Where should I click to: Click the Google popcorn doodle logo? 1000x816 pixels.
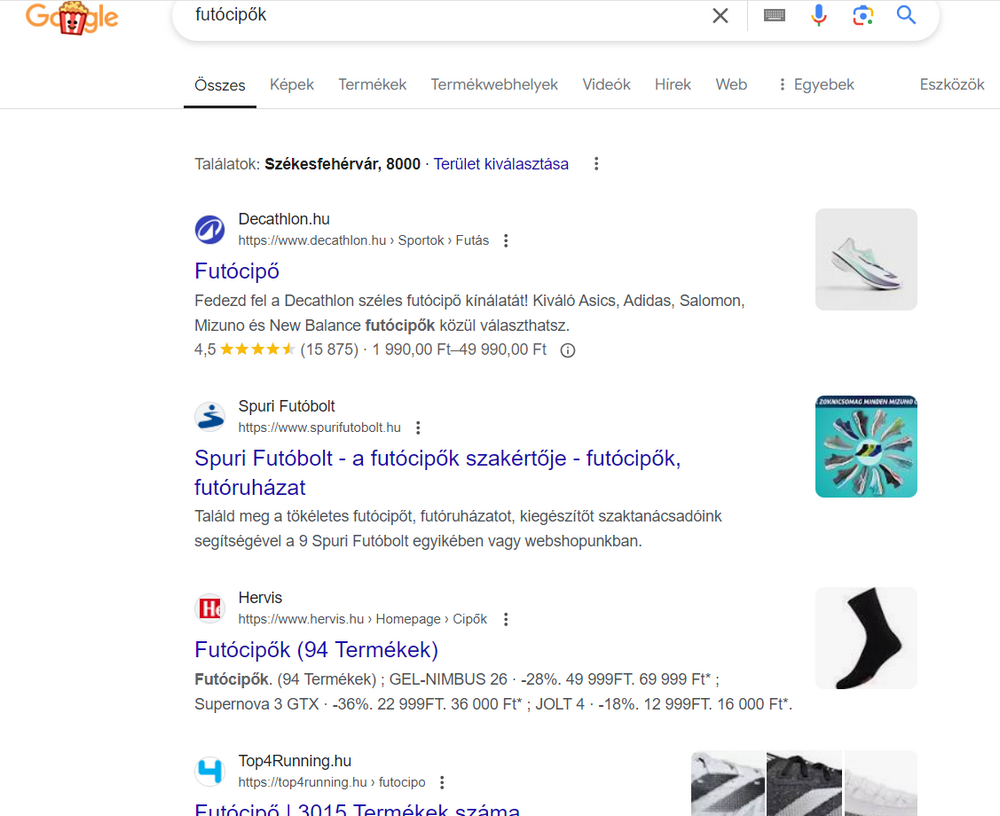point(71,17)
